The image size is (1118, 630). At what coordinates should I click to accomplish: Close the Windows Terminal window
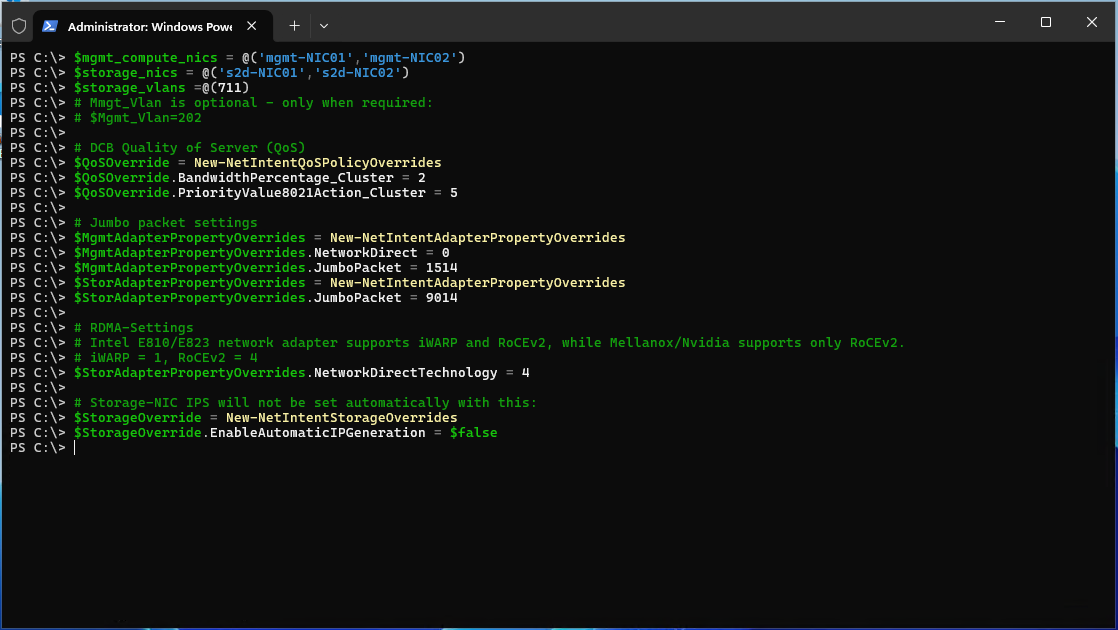pos(1091,22)
